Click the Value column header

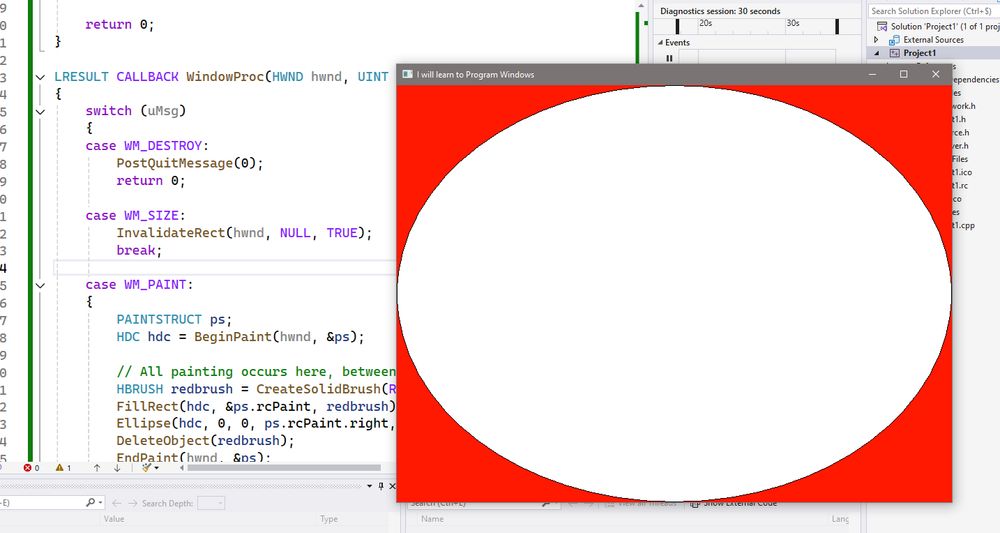click(114, 519)
